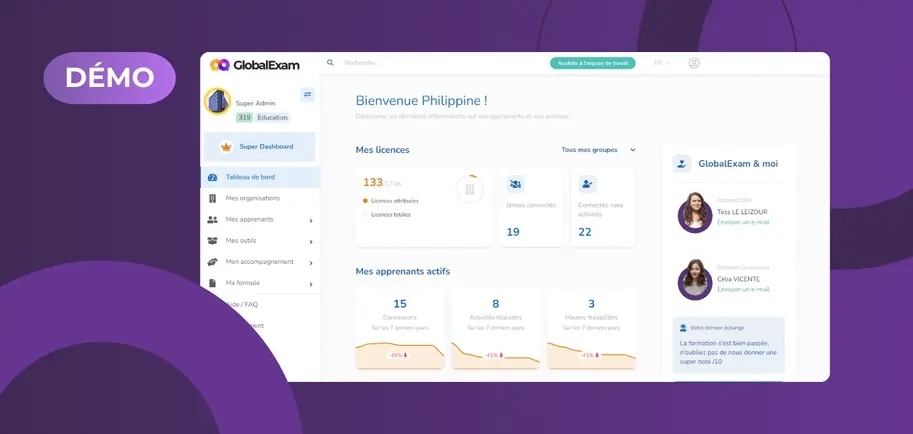Click the 'Connectés sans activités' user icon
The image size is (913, 434).
[587, 184]
